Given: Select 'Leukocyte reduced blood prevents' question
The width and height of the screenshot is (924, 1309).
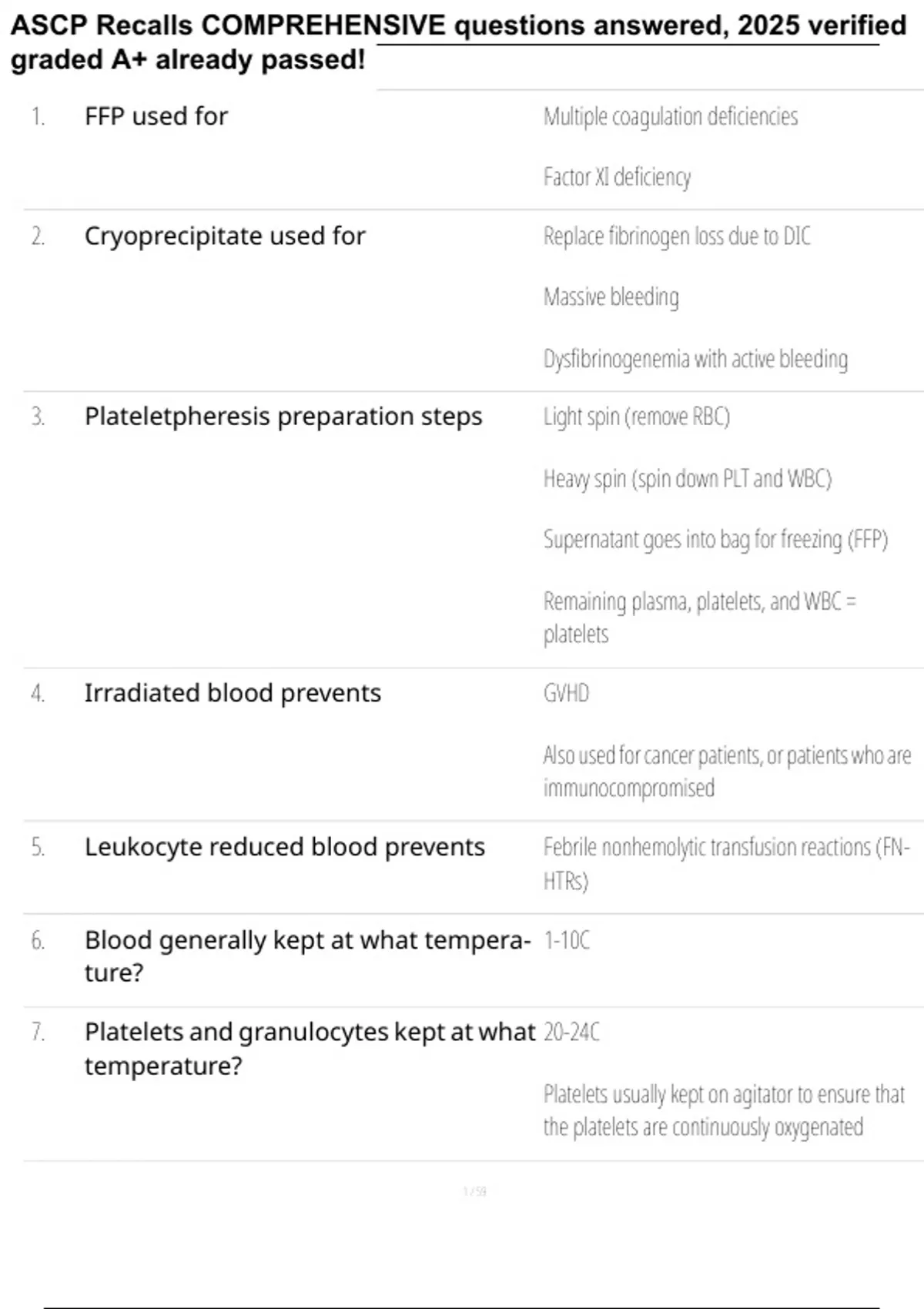Looking at the screenshot, I should 285,847.
